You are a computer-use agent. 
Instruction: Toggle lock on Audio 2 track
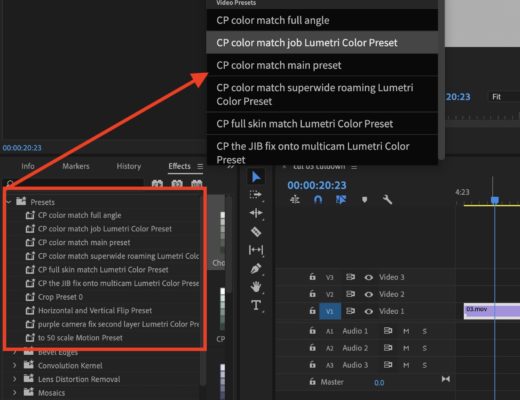pos(312,348)
